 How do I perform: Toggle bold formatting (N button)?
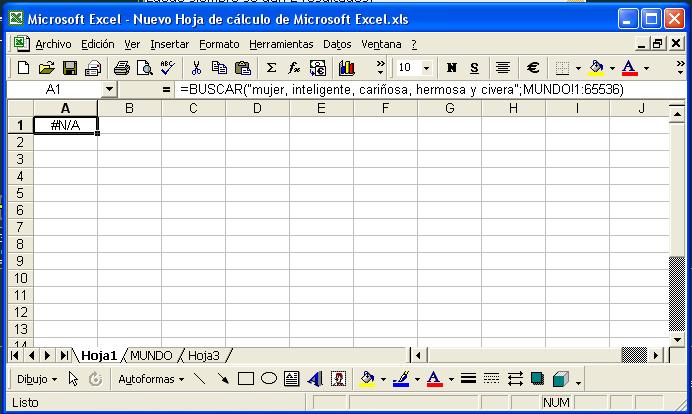click(x=452, y=68)
